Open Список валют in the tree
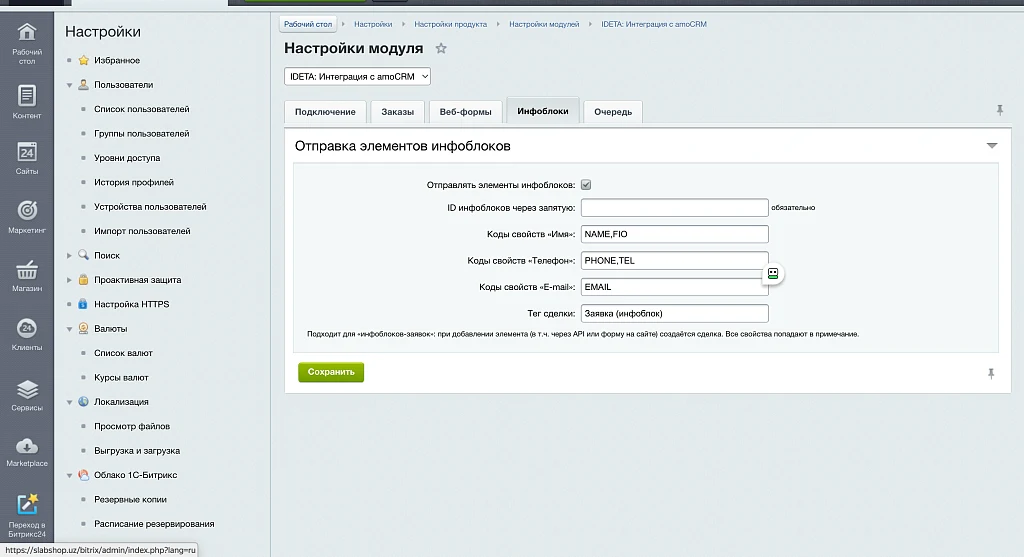 [123, 353]
